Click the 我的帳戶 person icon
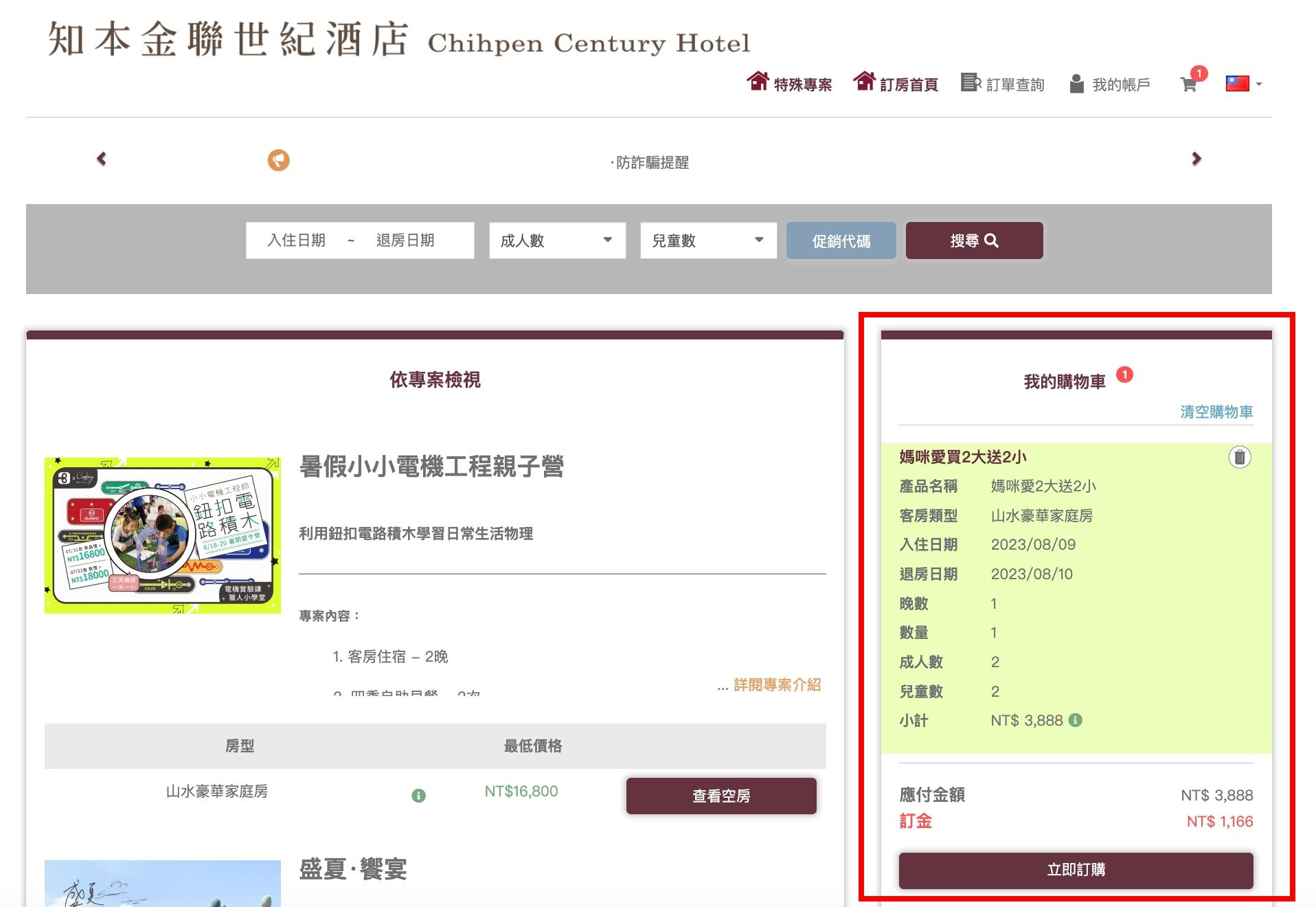 click(x=1076, y=82)
